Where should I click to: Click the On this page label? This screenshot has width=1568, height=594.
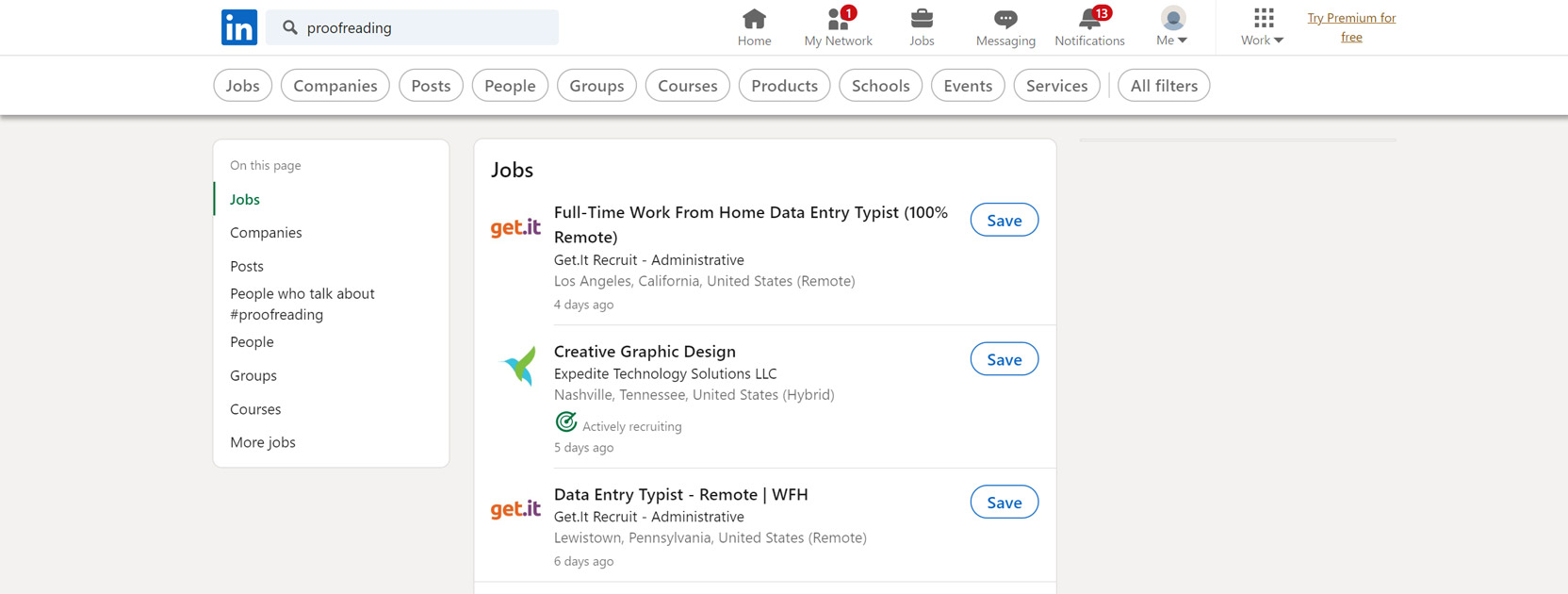coord(266,166)
